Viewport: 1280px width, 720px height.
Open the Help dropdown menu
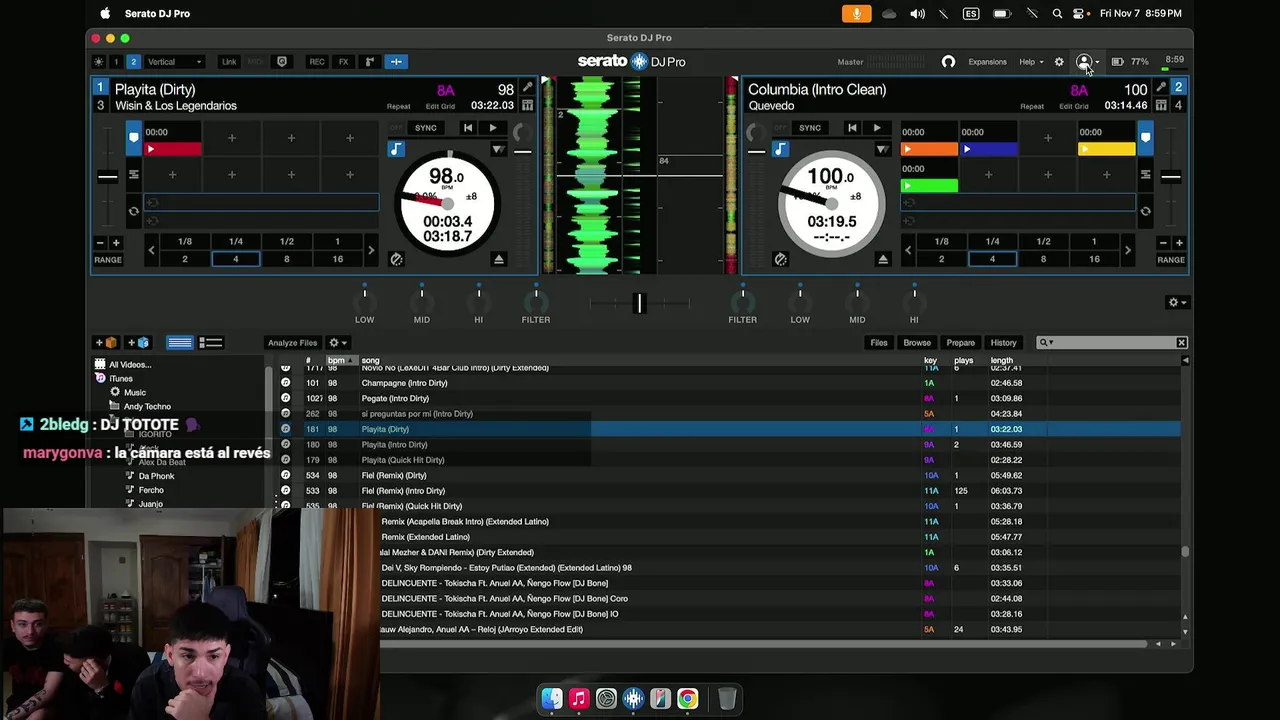(1031, 62)
